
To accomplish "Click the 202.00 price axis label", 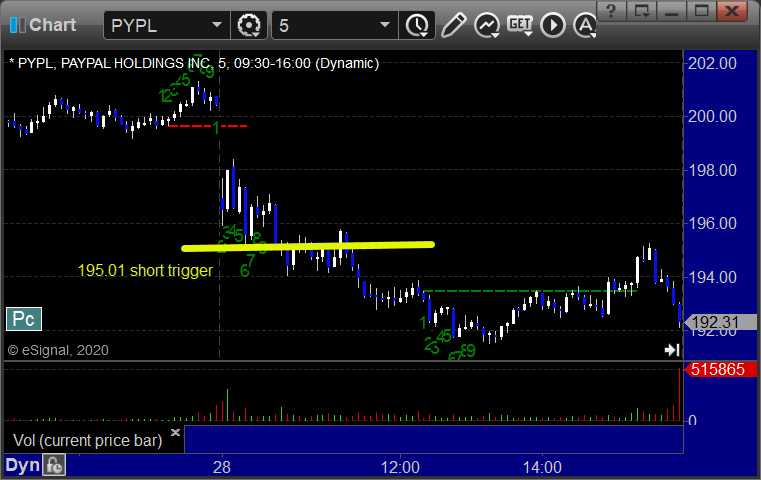I will click(x=712, y=63).
